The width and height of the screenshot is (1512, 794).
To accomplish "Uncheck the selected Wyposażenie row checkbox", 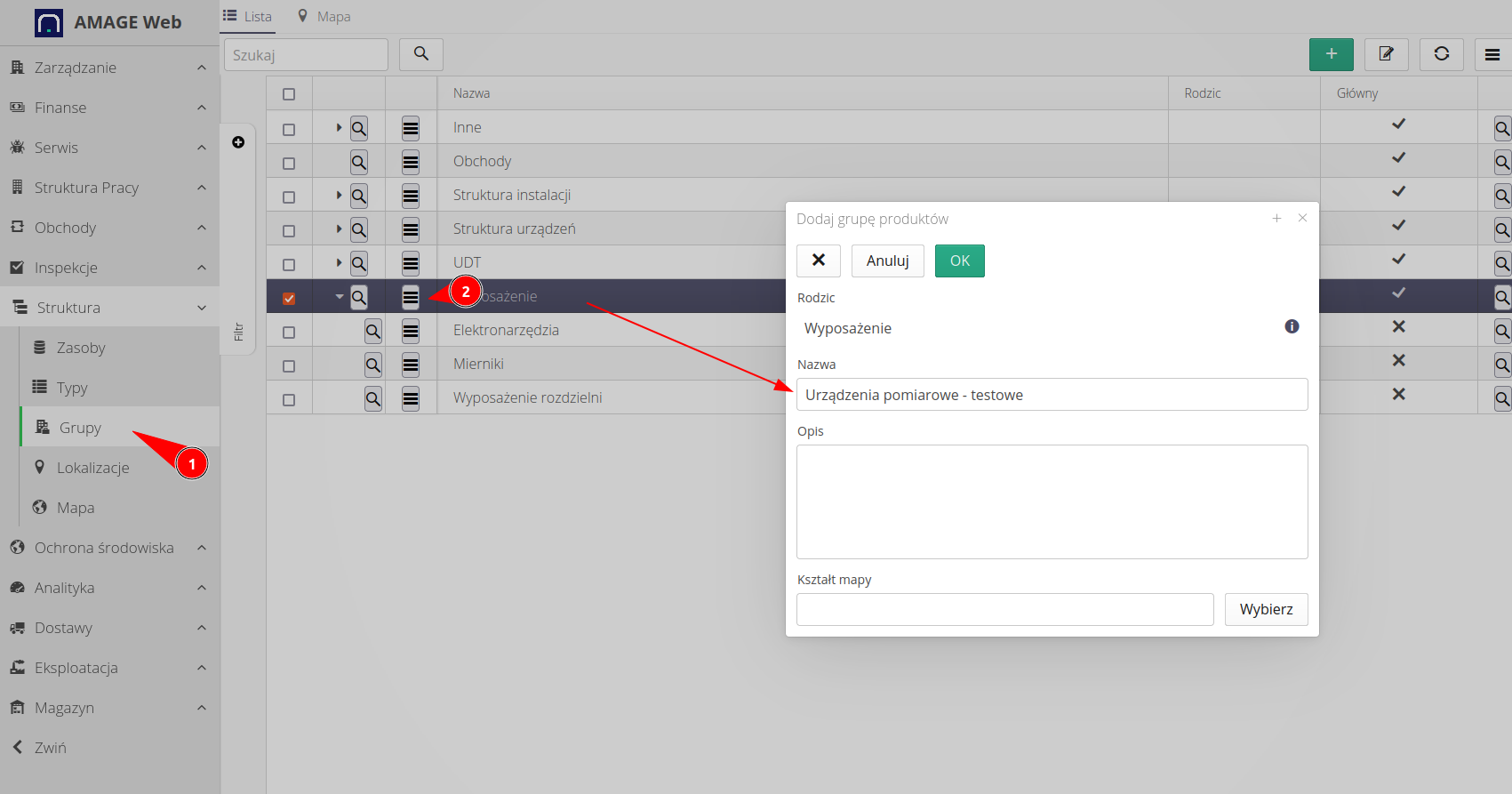I will (289, 298).
